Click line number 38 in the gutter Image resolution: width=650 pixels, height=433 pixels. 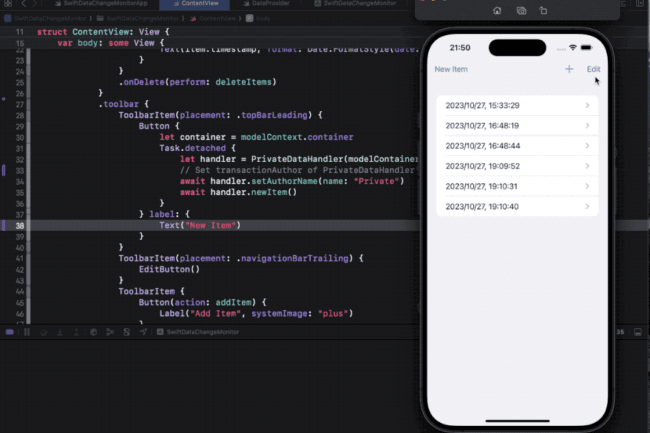21,226
